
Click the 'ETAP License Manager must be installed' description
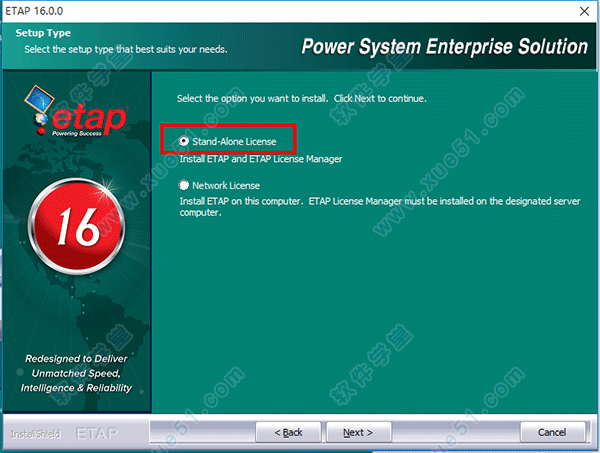380,207
